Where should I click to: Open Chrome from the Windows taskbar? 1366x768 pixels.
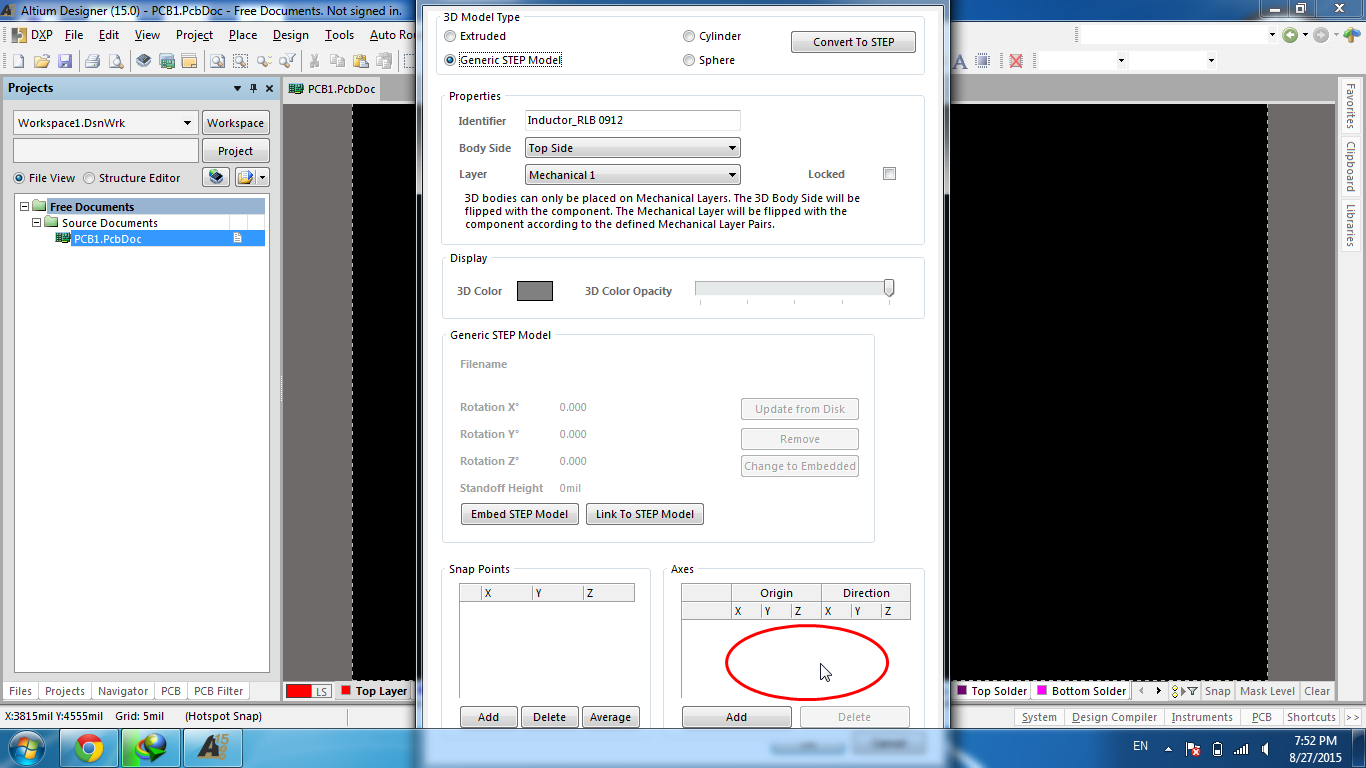pos(89,747)
